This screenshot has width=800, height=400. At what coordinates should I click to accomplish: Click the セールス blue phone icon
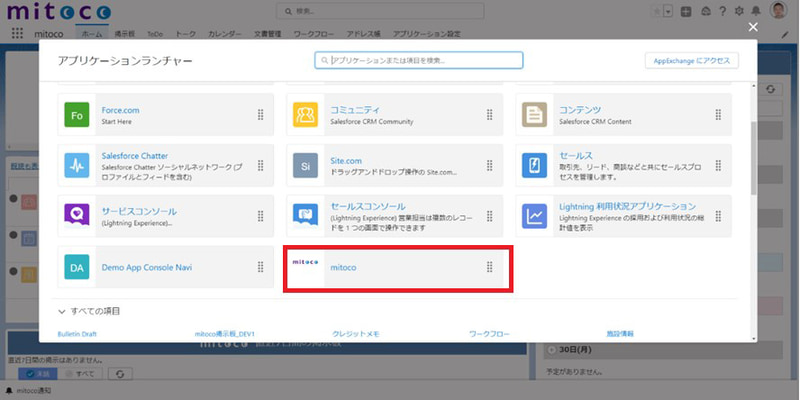coord(534,165)
